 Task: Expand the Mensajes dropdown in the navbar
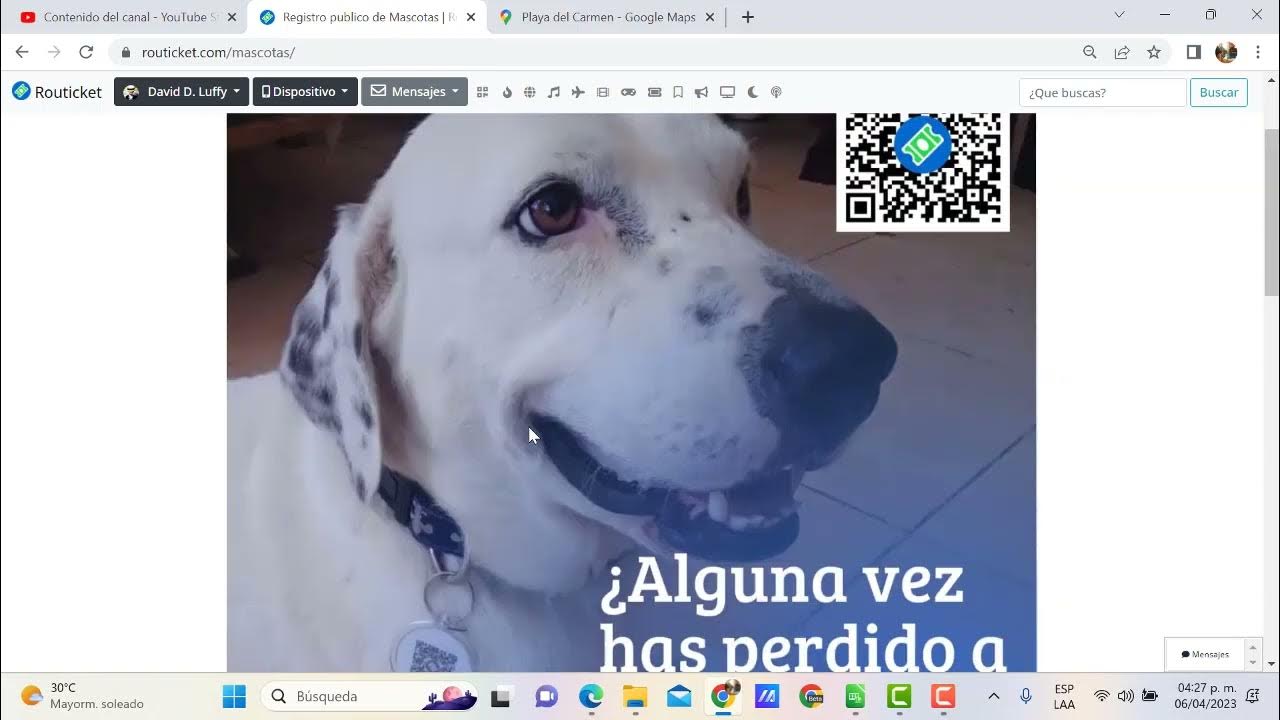[414, 92]
